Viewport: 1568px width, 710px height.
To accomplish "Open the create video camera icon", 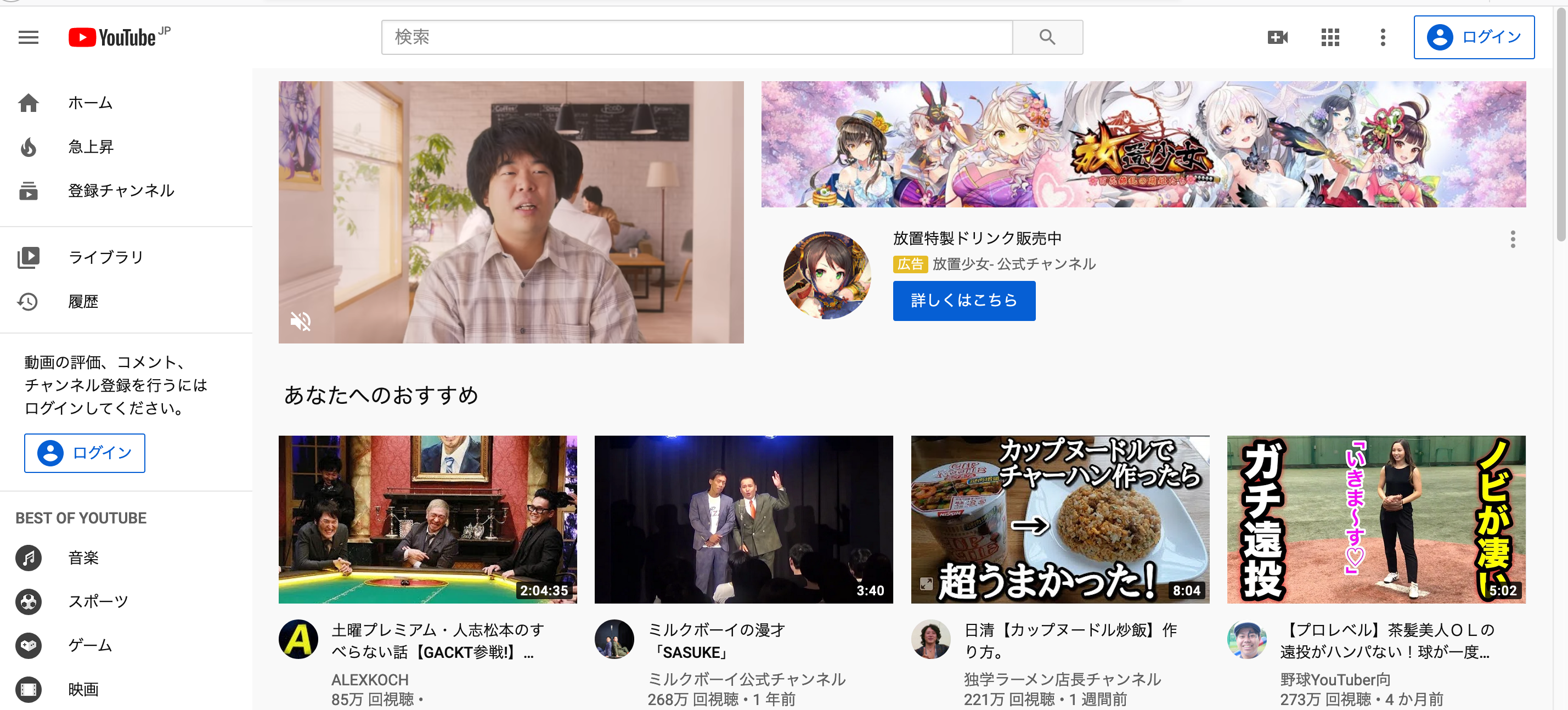I will 1277,38.
